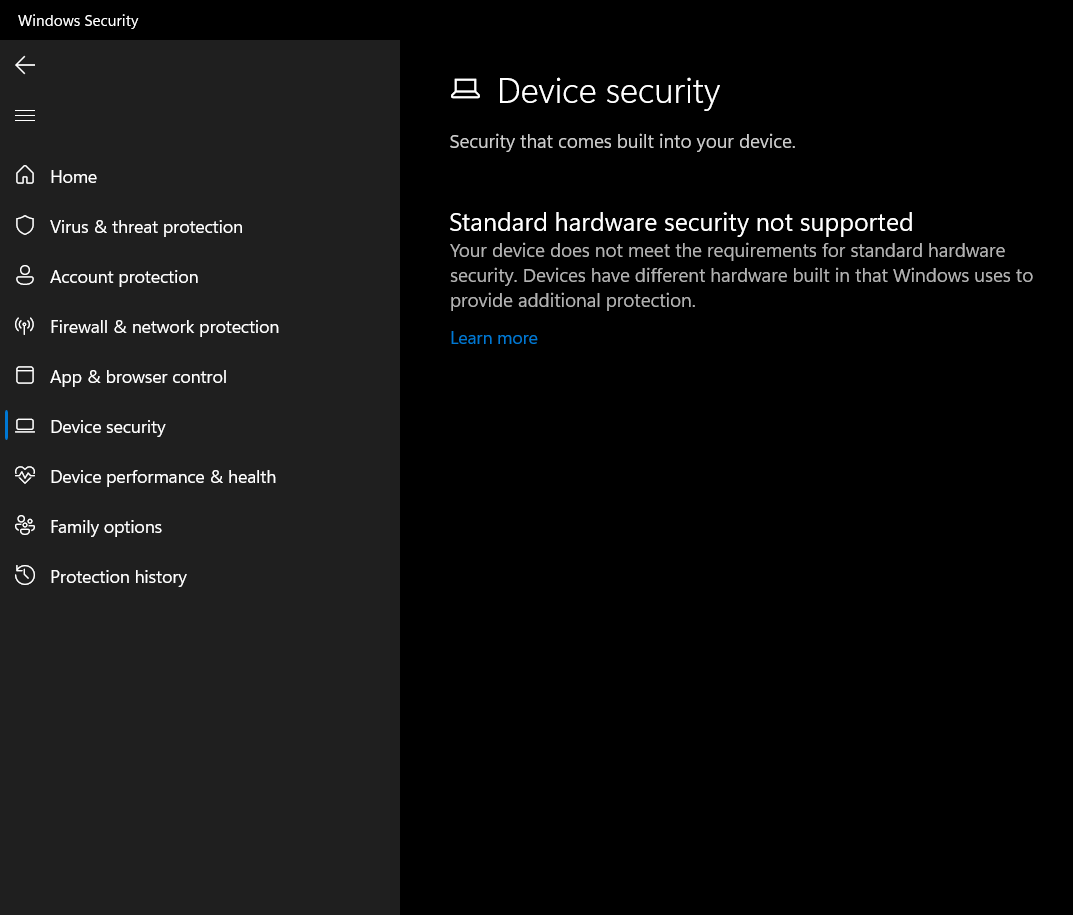Click the family people icon

25,526
